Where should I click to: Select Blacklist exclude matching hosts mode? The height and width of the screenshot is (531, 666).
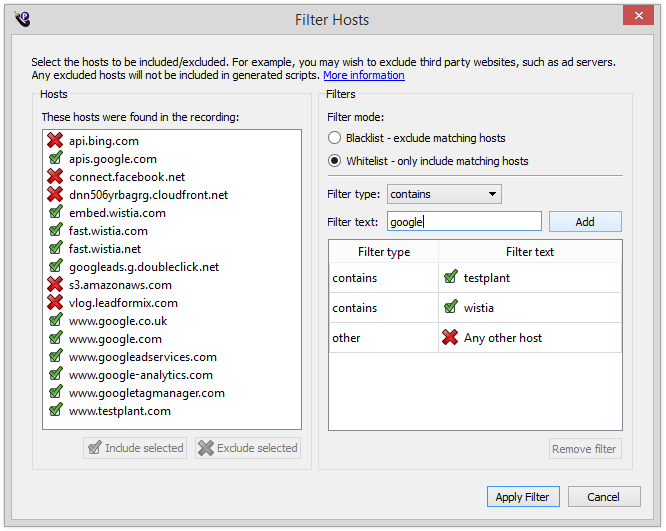click(335, 138)
